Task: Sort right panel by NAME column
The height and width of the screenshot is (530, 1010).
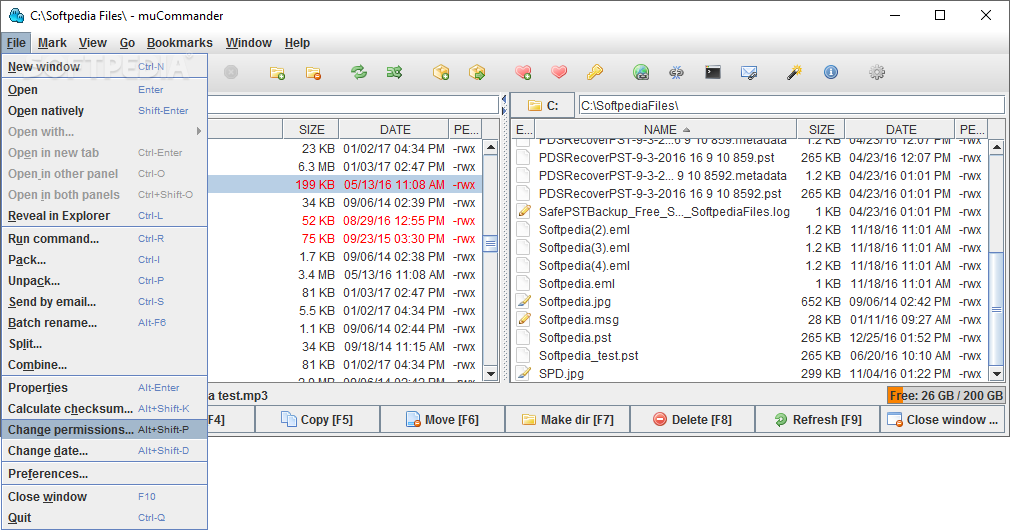Action: (665, 129)
